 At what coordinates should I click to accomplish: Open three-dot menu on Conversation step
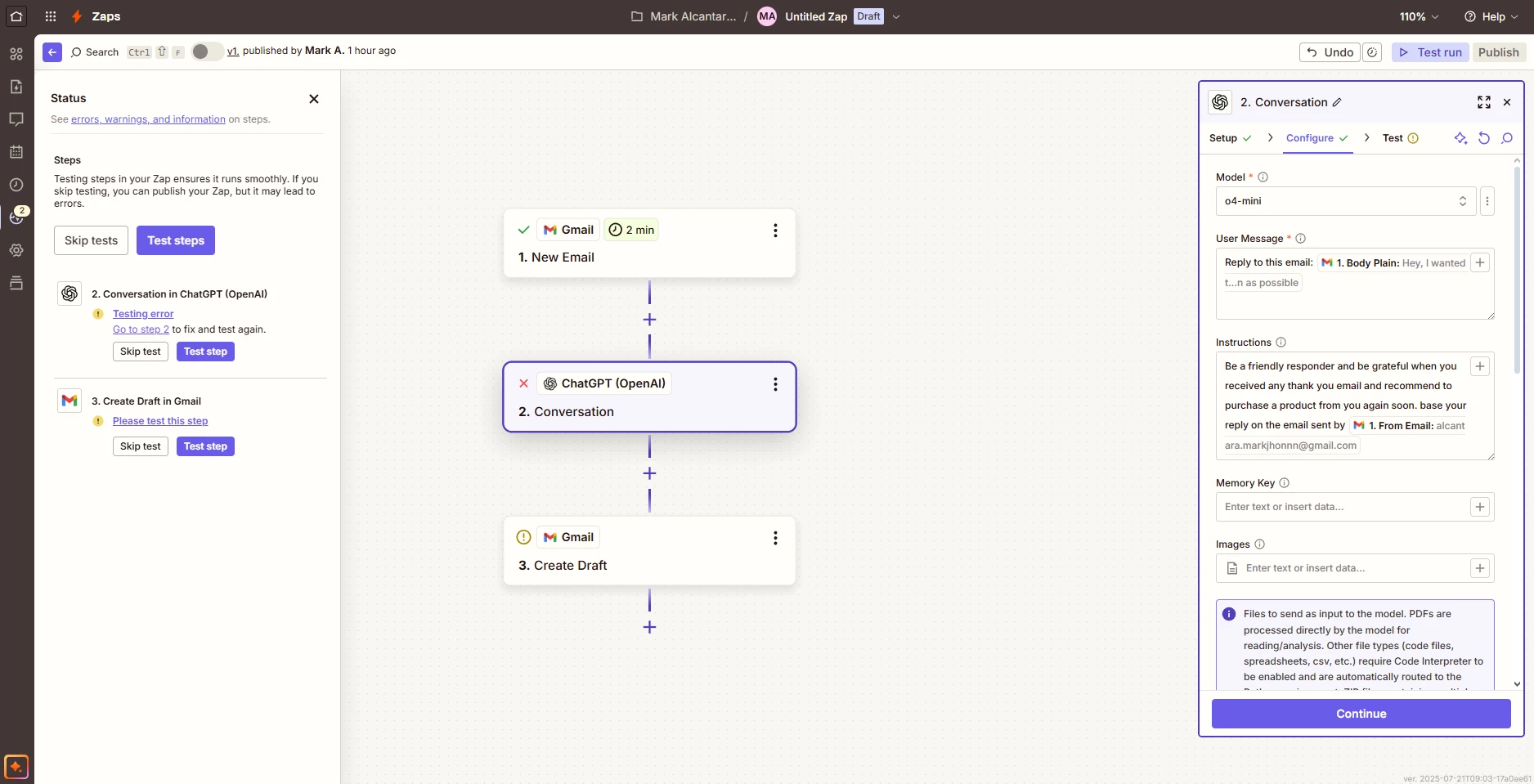pos(775,384)
